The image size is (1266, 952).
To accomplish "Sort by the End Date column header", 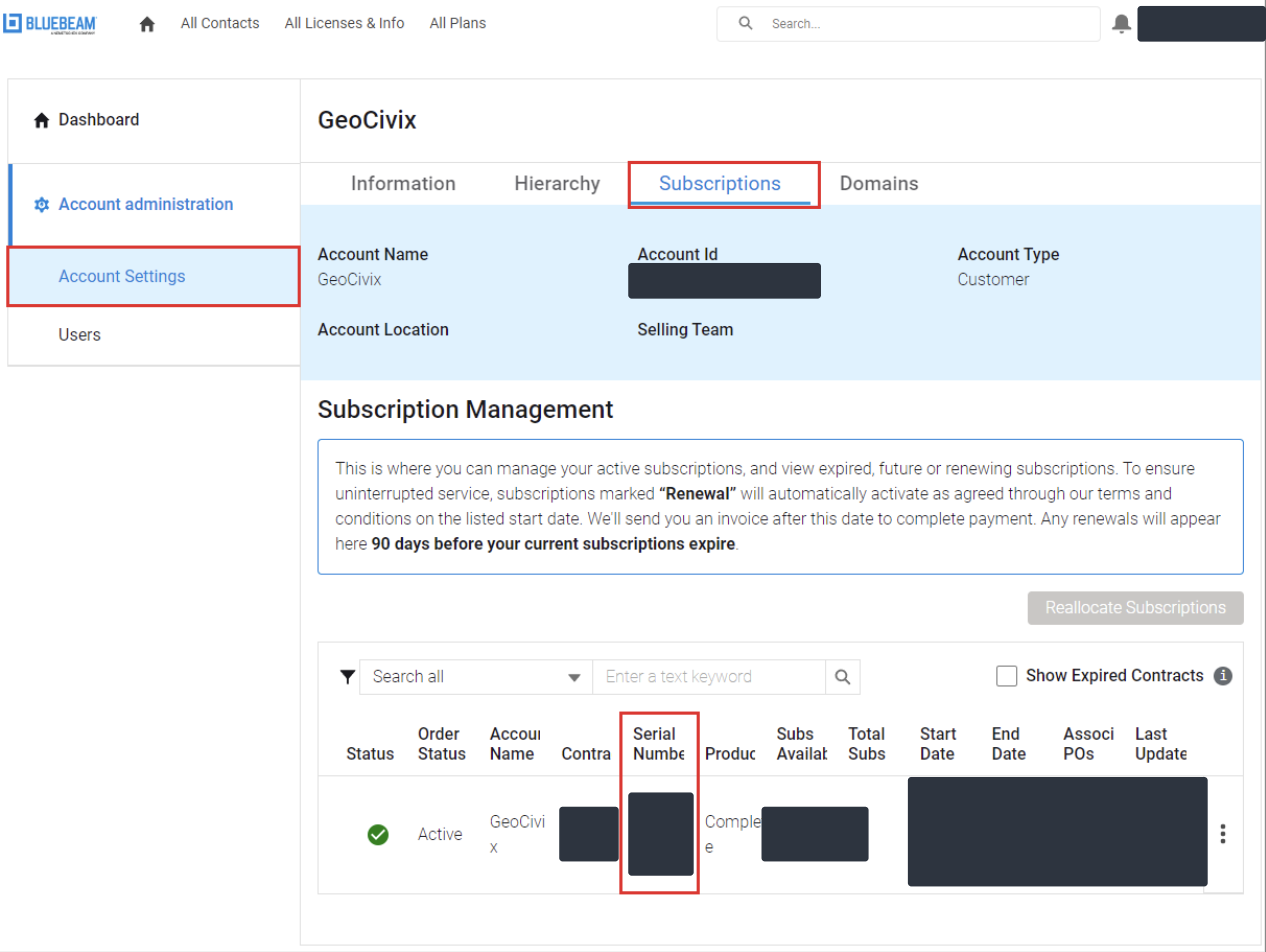I will 1009,744.
